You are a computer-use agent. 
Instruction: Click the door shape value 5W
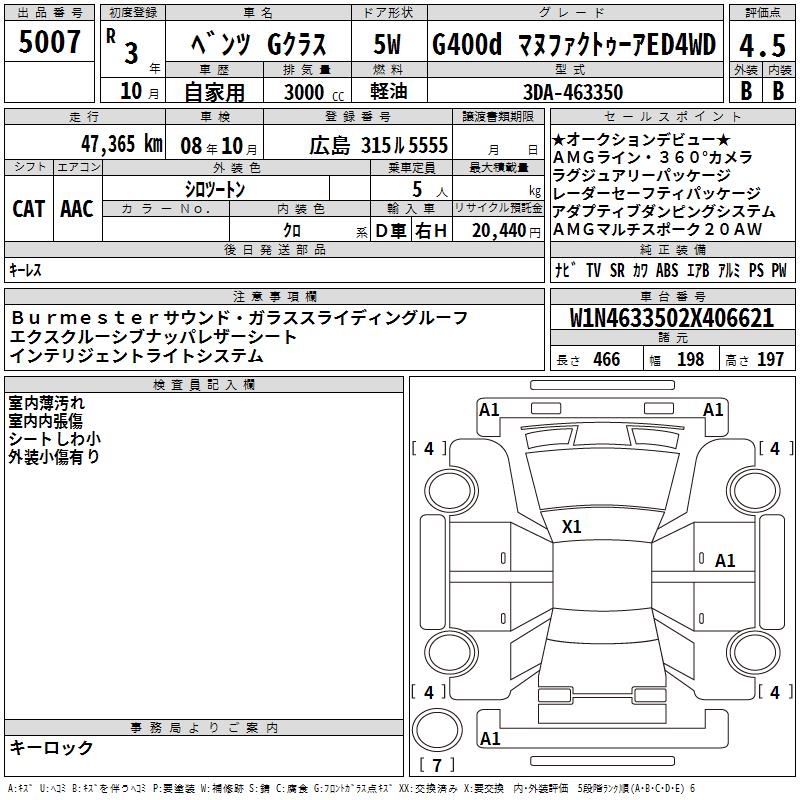[388, 44]
